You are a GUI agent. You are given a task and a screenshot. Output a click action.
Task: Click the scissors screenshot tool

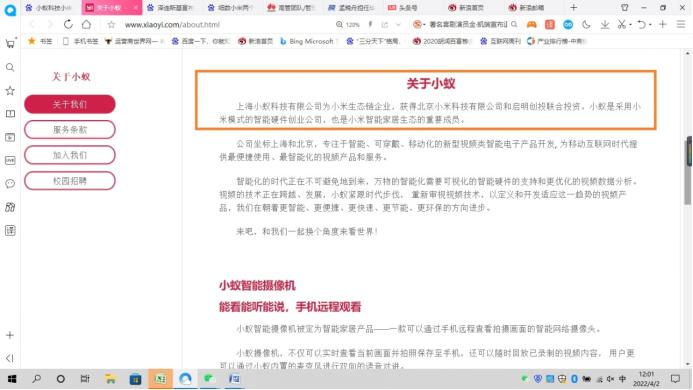[621, 25]
